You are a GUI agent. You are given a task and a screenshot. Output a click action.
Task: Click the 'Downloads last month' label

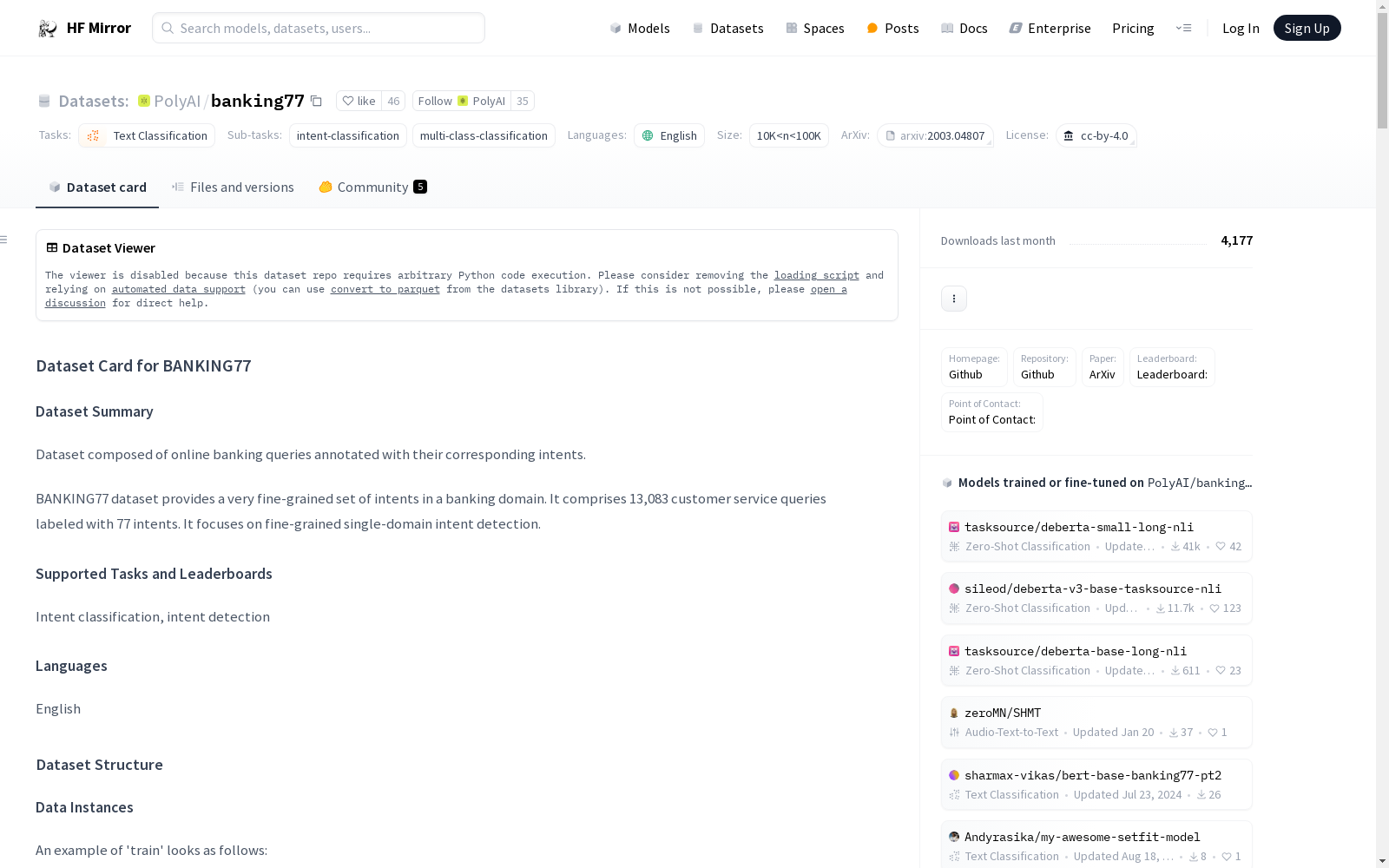pos(998,240)
